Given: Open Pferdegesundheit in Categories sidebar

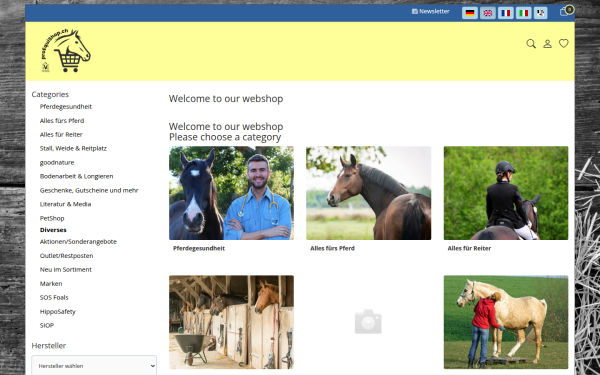Looking at the screenshot, I should pyautogui.click(x=66, y=106).
